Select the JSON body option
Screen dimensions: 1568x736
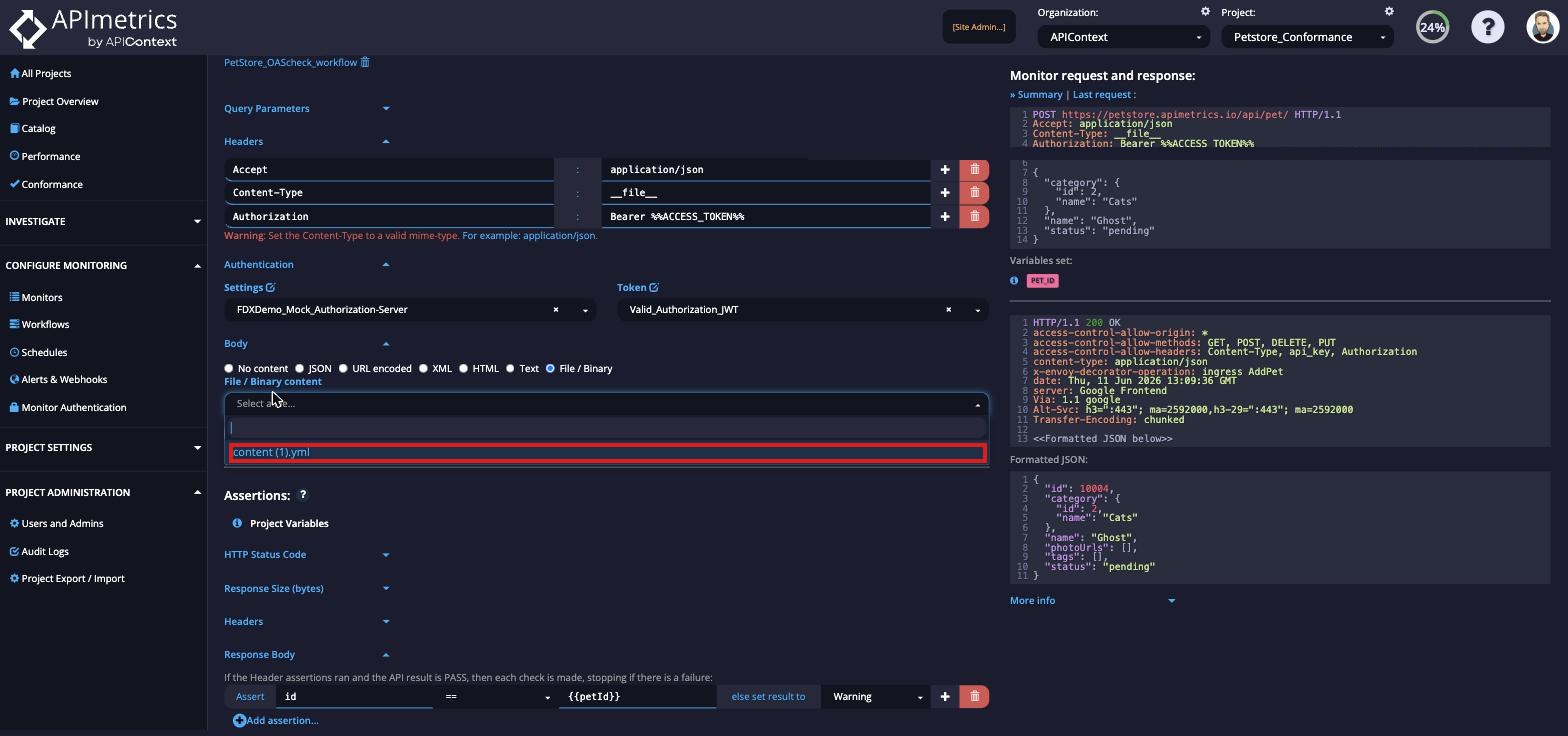coord(299,369)
